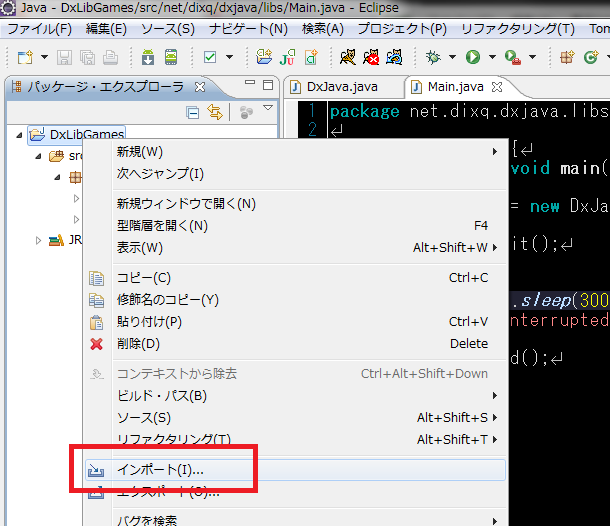
Task: Switch to the DxJava.java editor tab
Action: (x=342, y=87)
